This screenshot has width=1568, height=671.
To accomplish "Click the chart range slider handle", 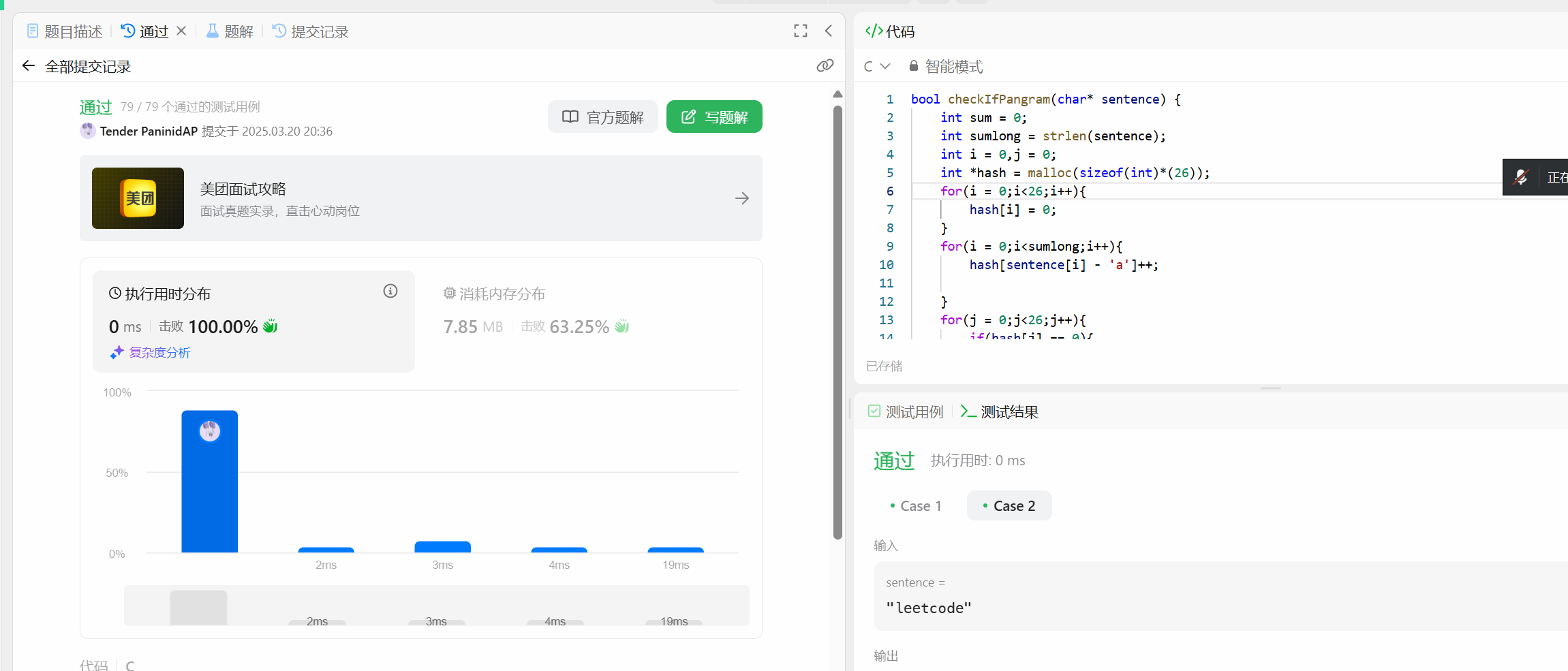I will coord(198,607).
